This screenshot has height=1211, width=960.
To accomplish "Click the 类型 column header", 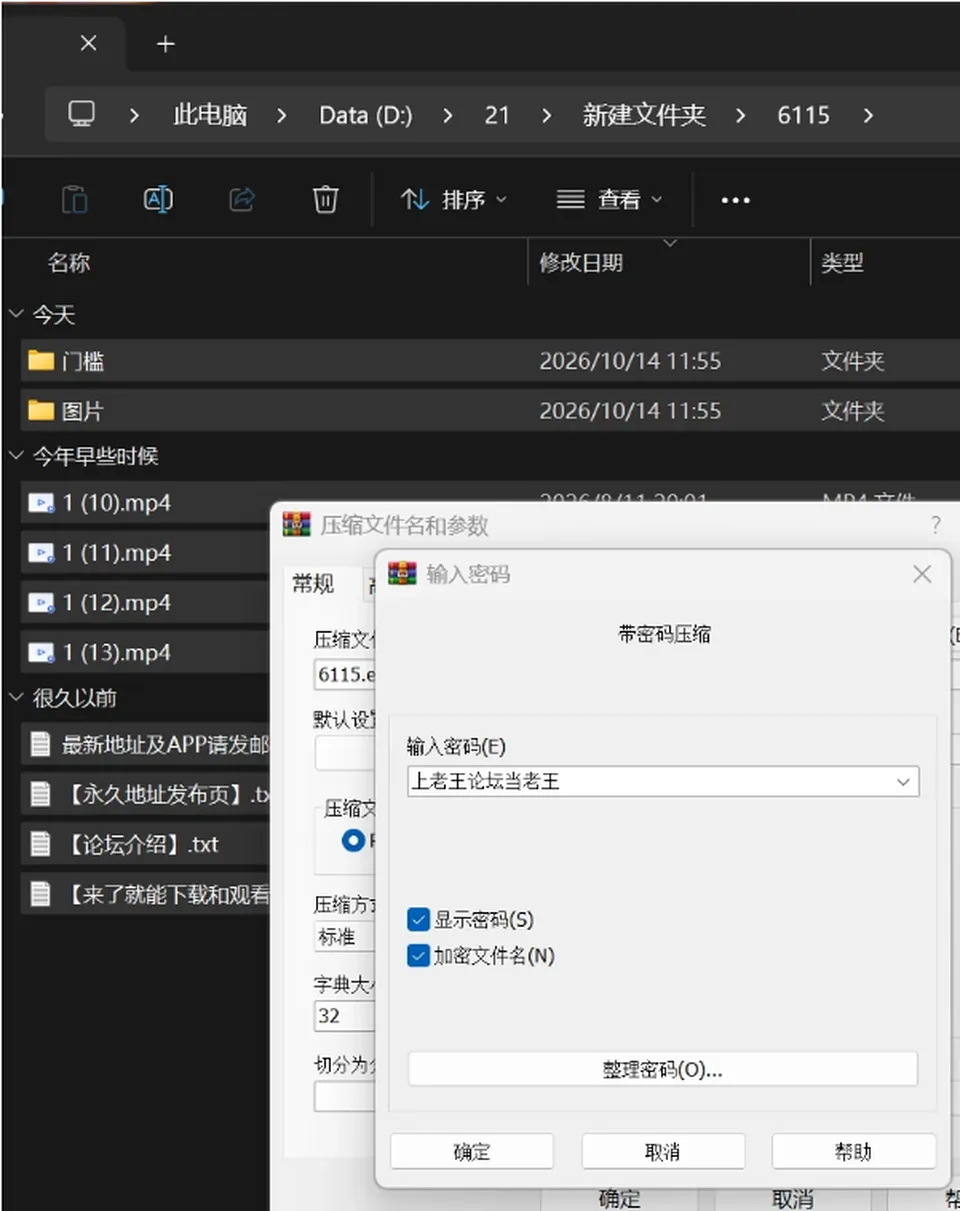I will (842, 263).
